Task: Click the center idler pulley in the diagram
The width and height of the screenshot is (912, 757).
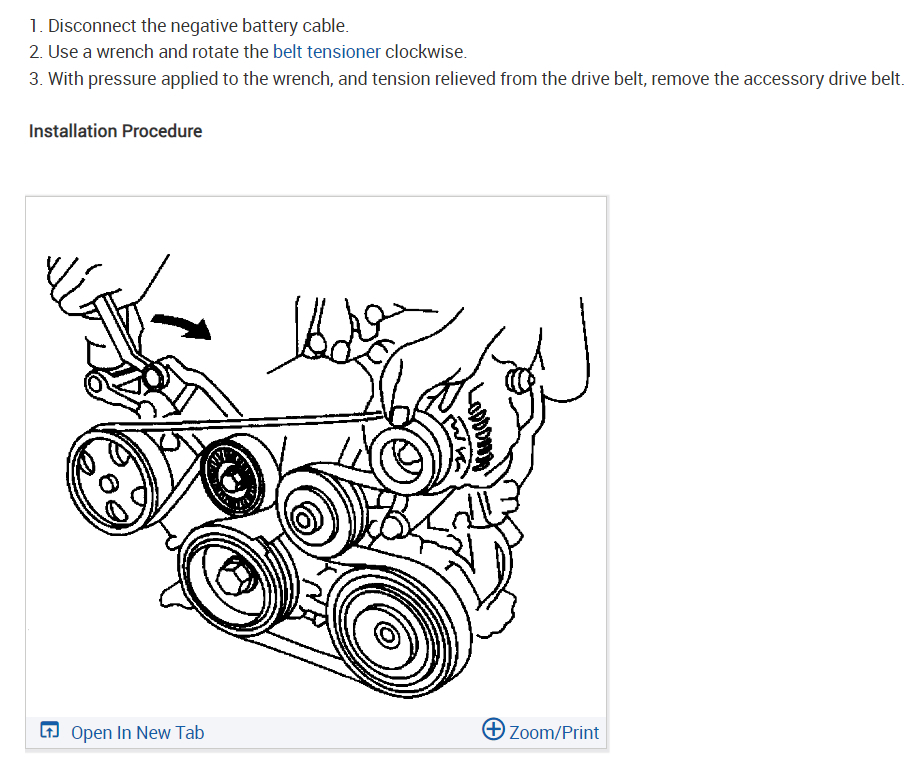Action: tap(312, 513)
